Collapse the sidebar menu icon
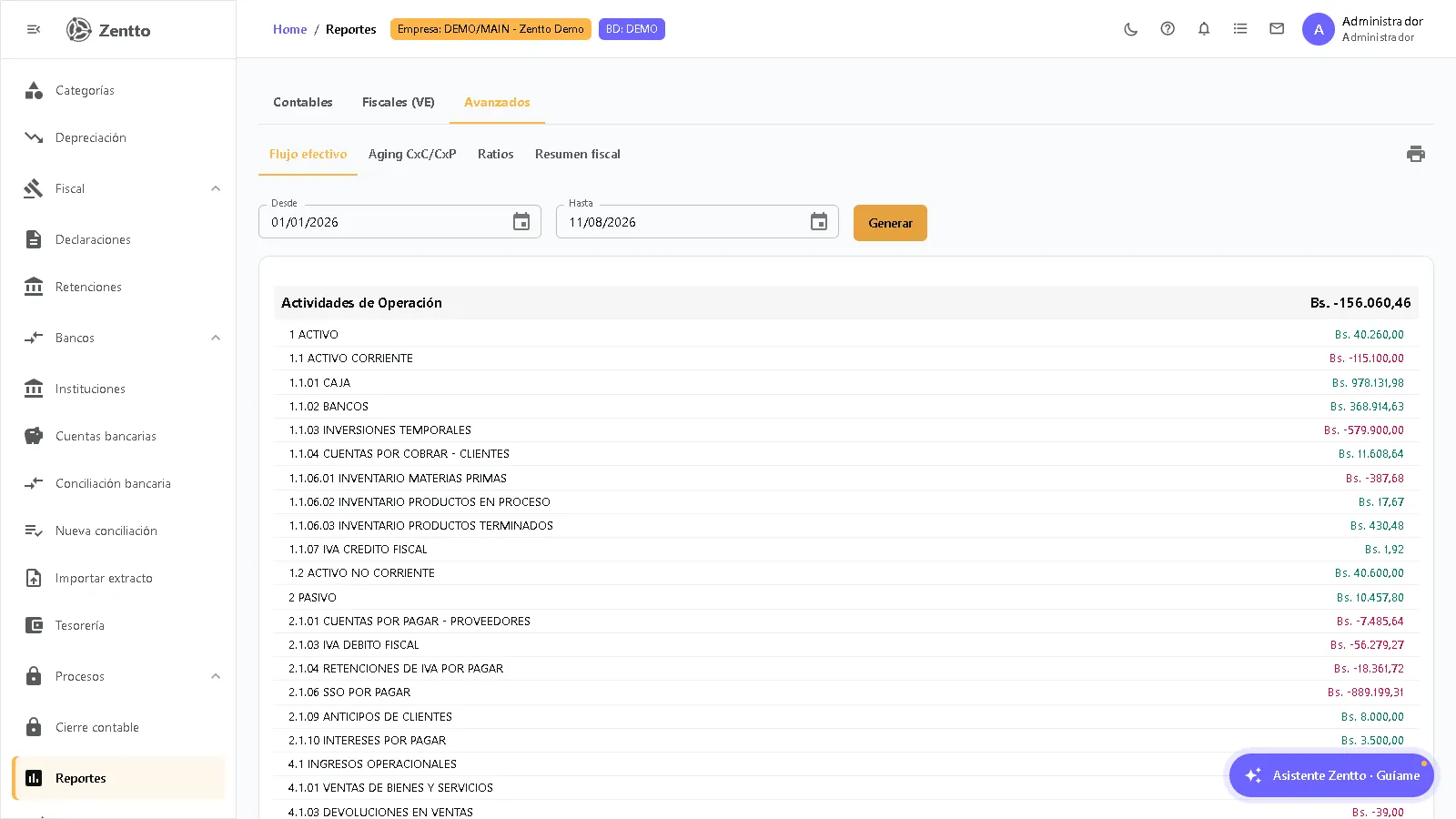1456x819 pixels. pos(34,29)
